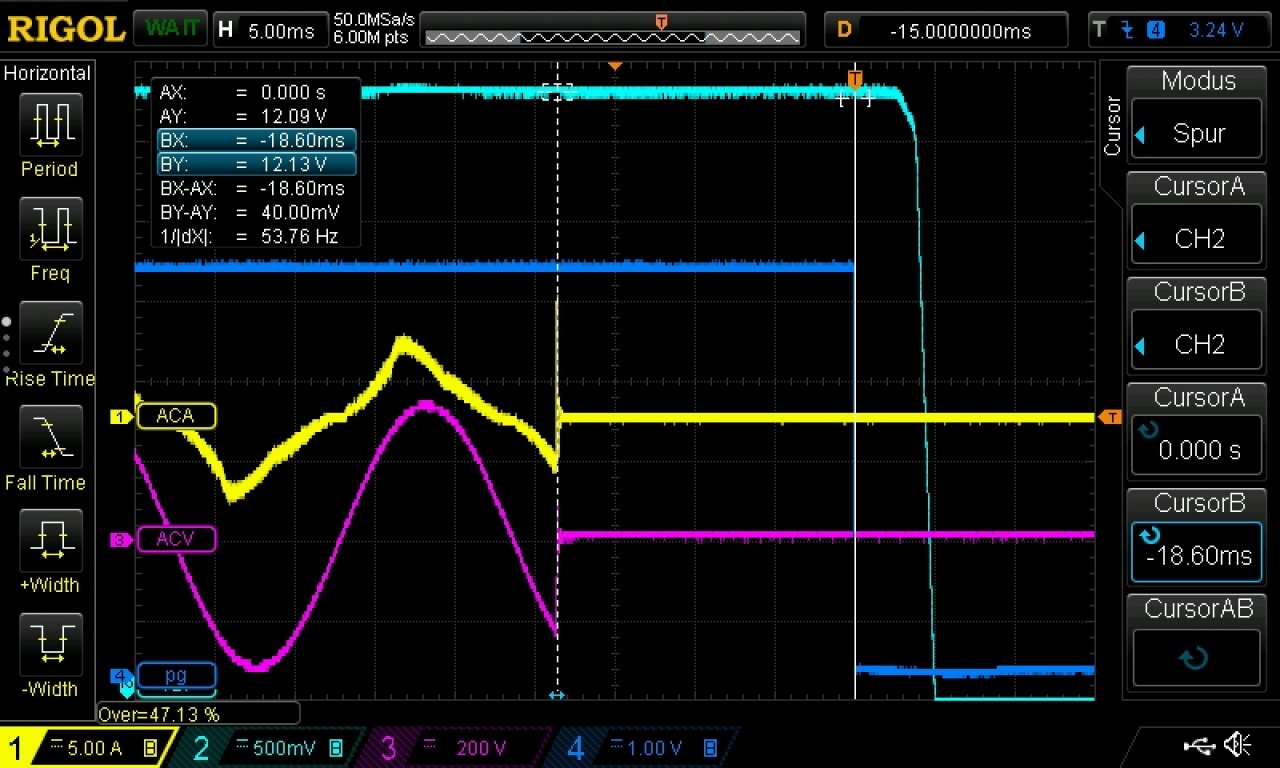Click the 50.0MSa/s sample rate text
This screenshot has width=1280, height=768.
374,20
